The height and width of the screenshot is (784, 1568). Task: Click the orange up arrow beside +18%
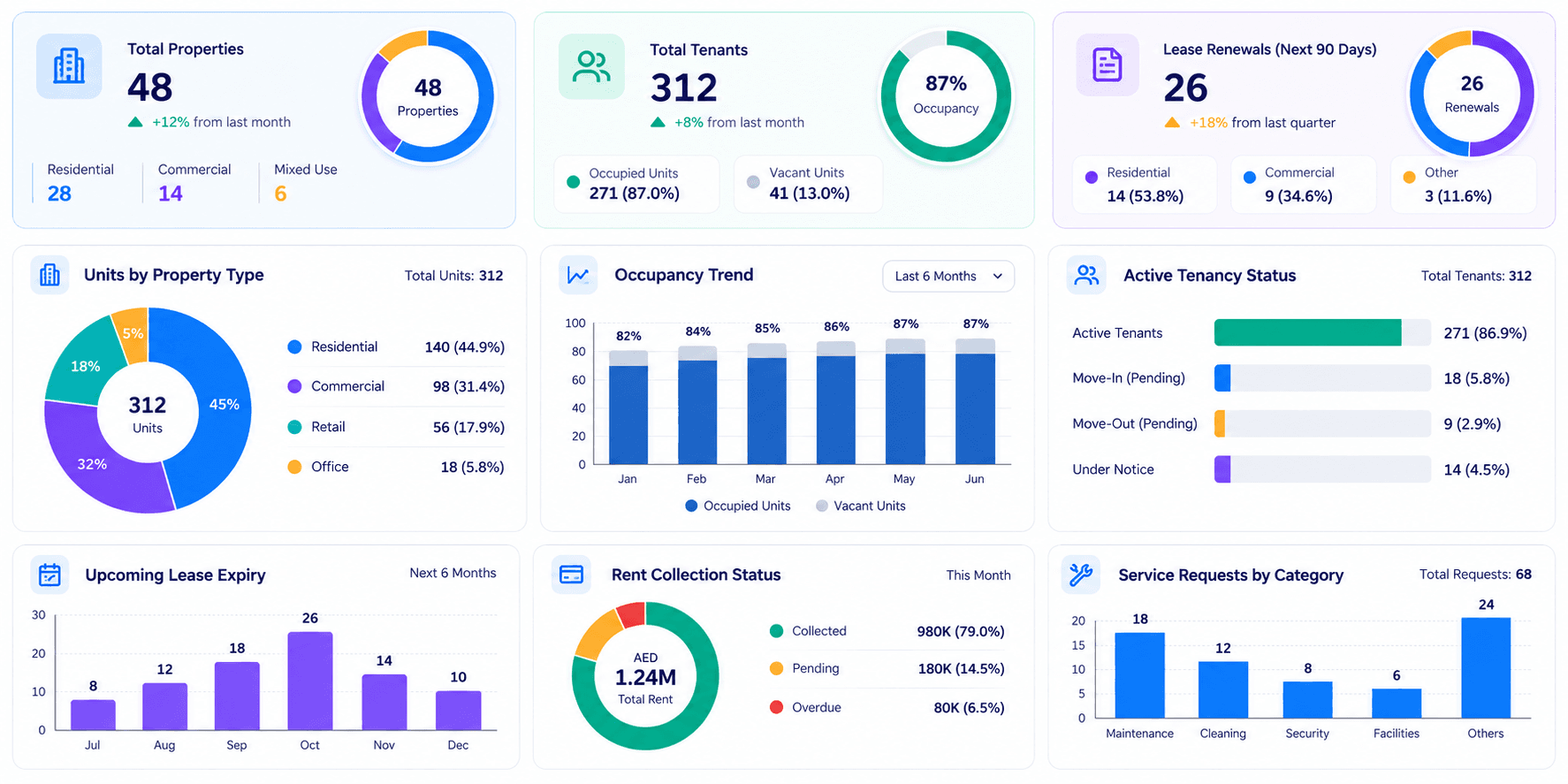click(1172, 123)
